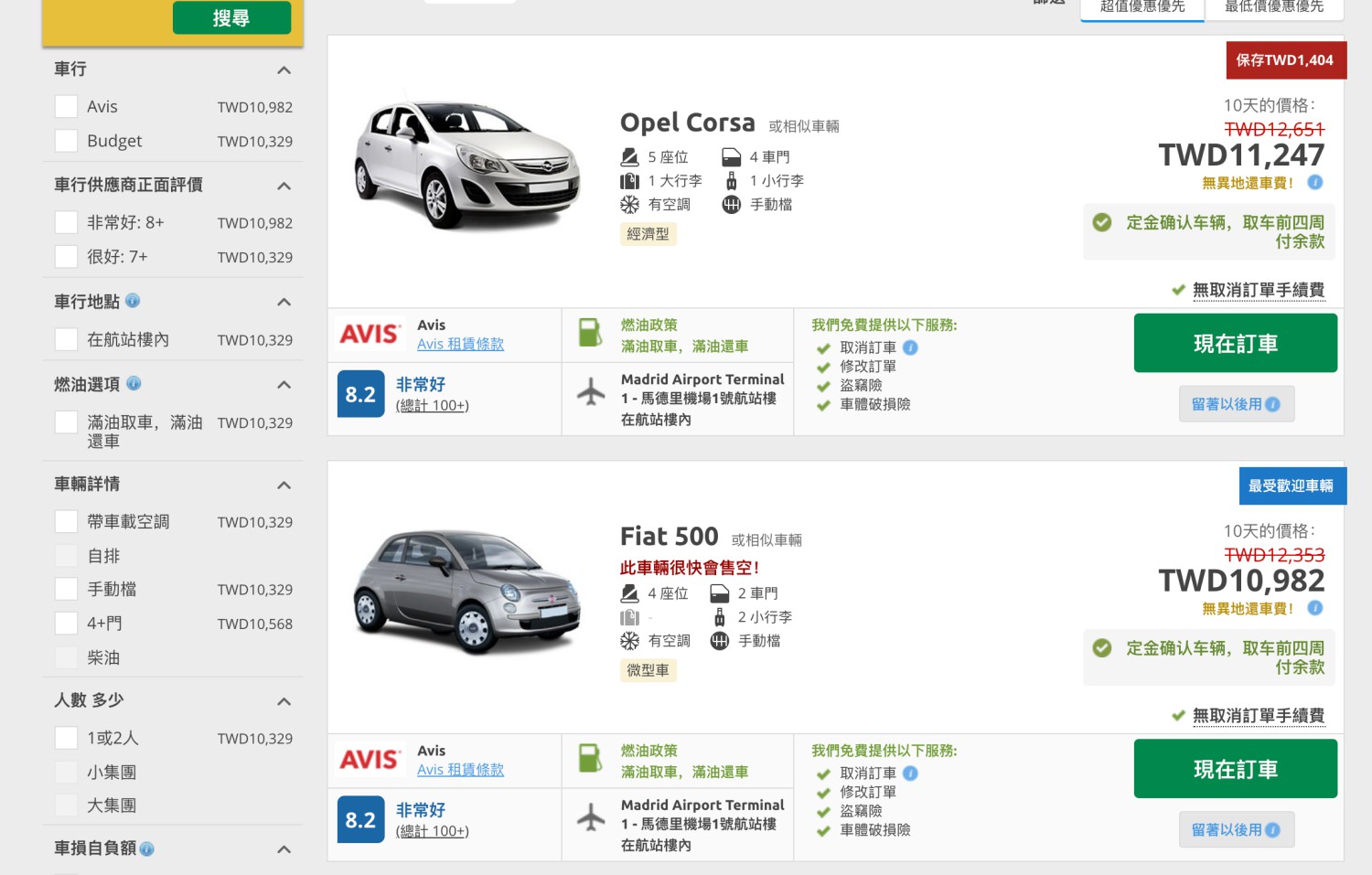Collapse the 車輛詳情 section
Viewport: 1372px width, 875px height.
click(x=284, y=486)
